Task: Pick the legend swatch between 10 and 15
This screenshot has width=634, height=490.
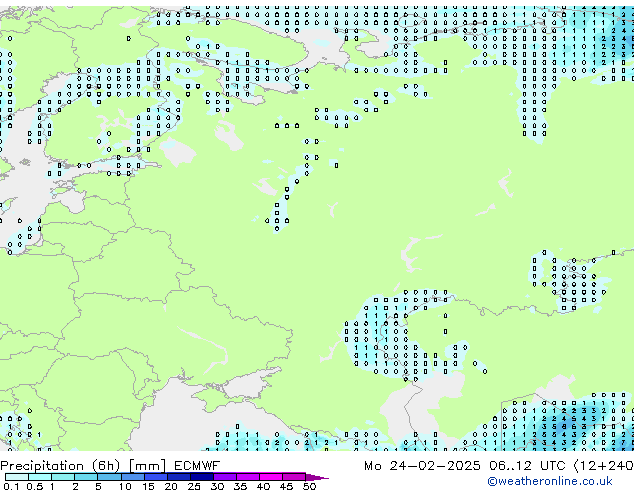Action: 133,477
